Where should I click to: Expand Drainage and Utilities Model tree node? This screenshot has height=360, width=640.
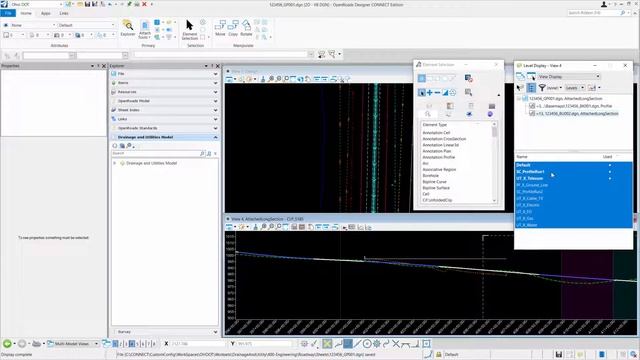[115, 163]
